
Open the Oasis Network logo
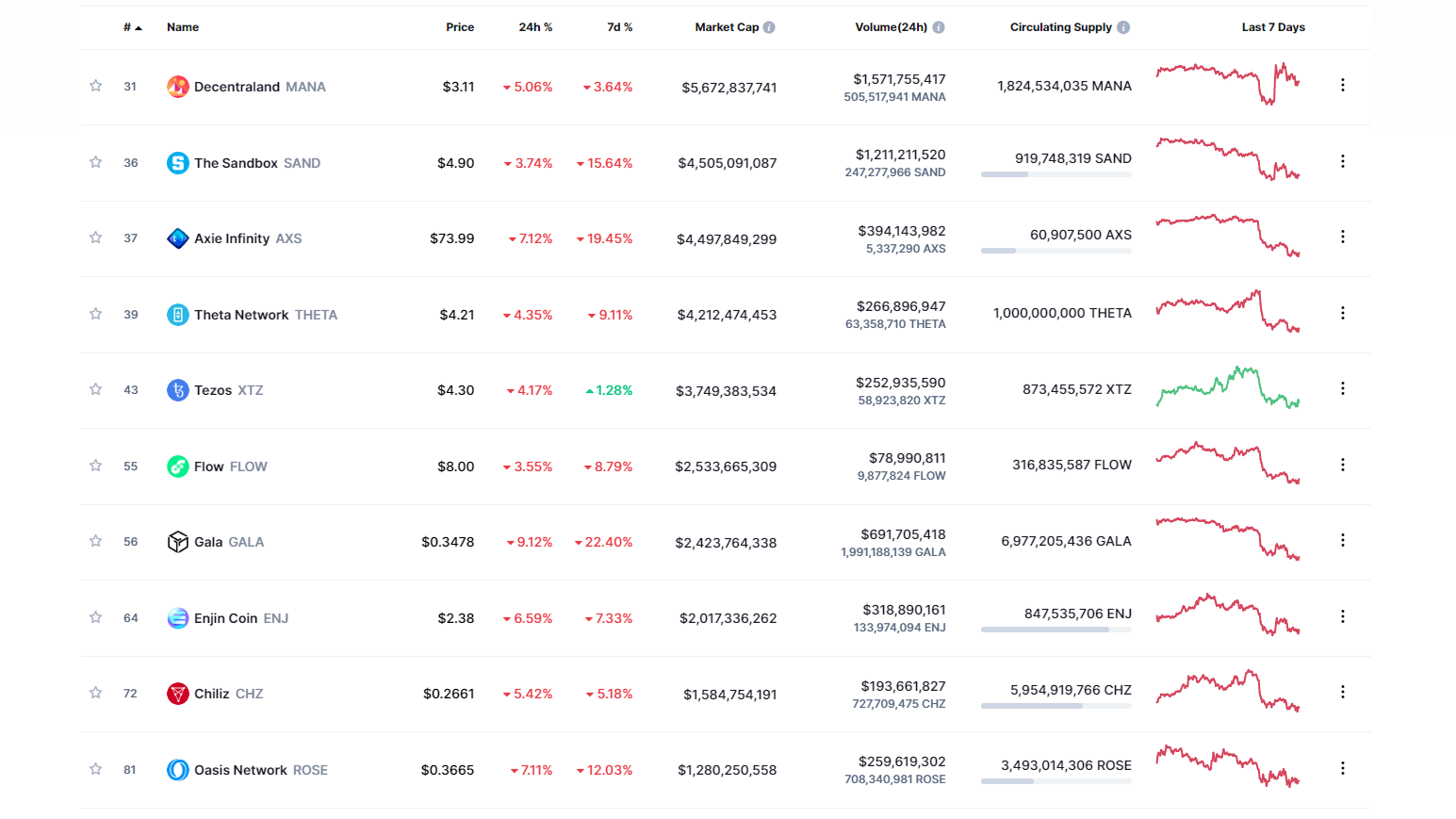pos(178,770)
